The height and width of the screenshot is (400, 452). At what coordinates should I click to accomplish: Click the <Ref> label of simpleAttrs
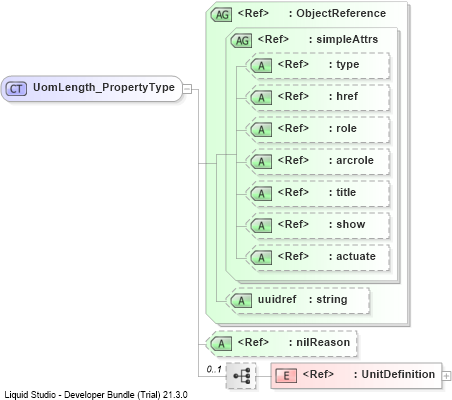(273, 39)
